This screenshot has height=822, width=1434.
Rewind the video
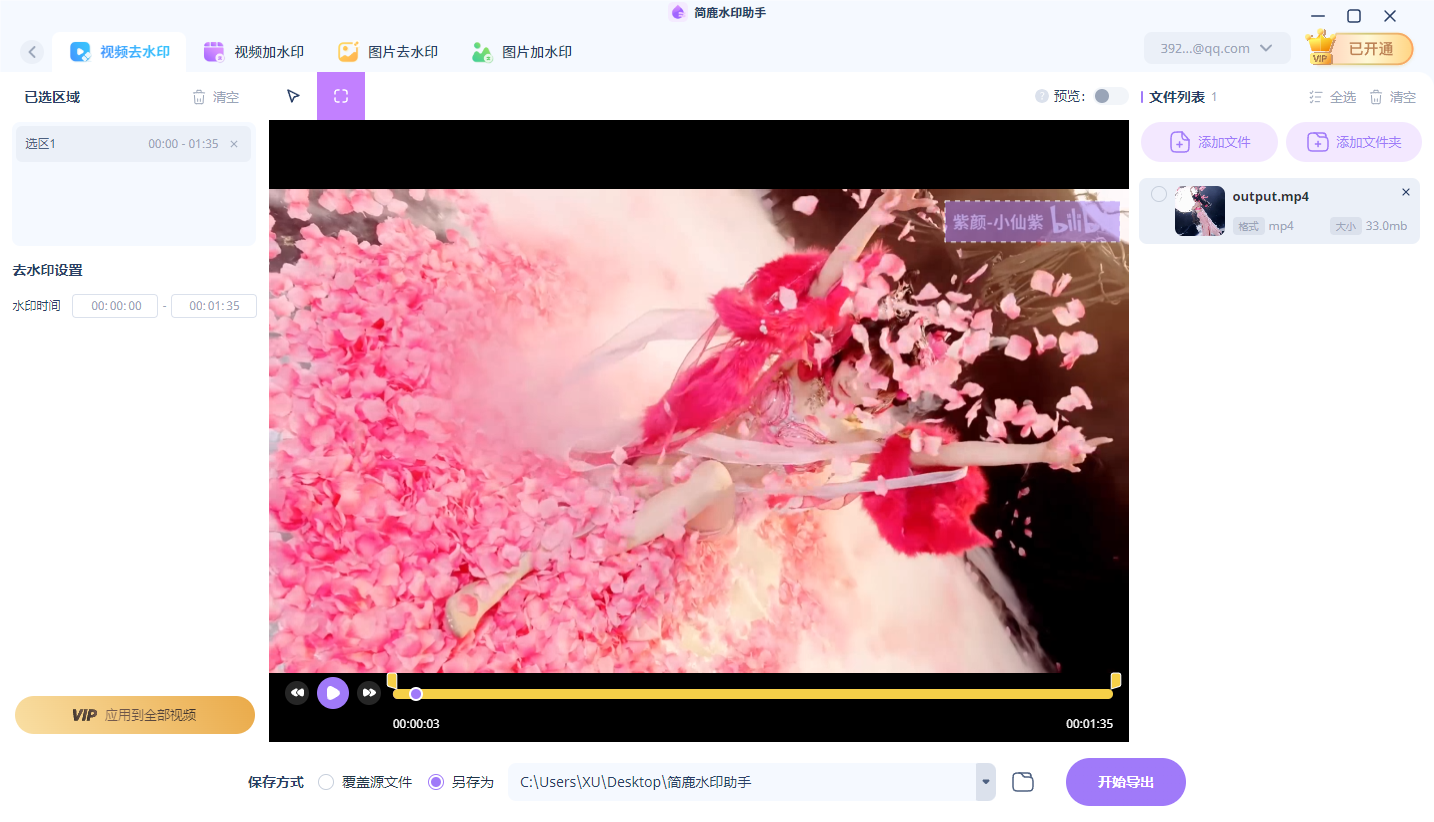coord(297,693)
